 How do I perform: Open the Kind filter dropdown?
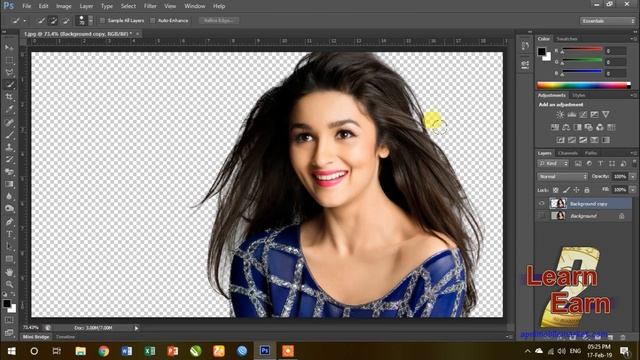click(553, 164)
